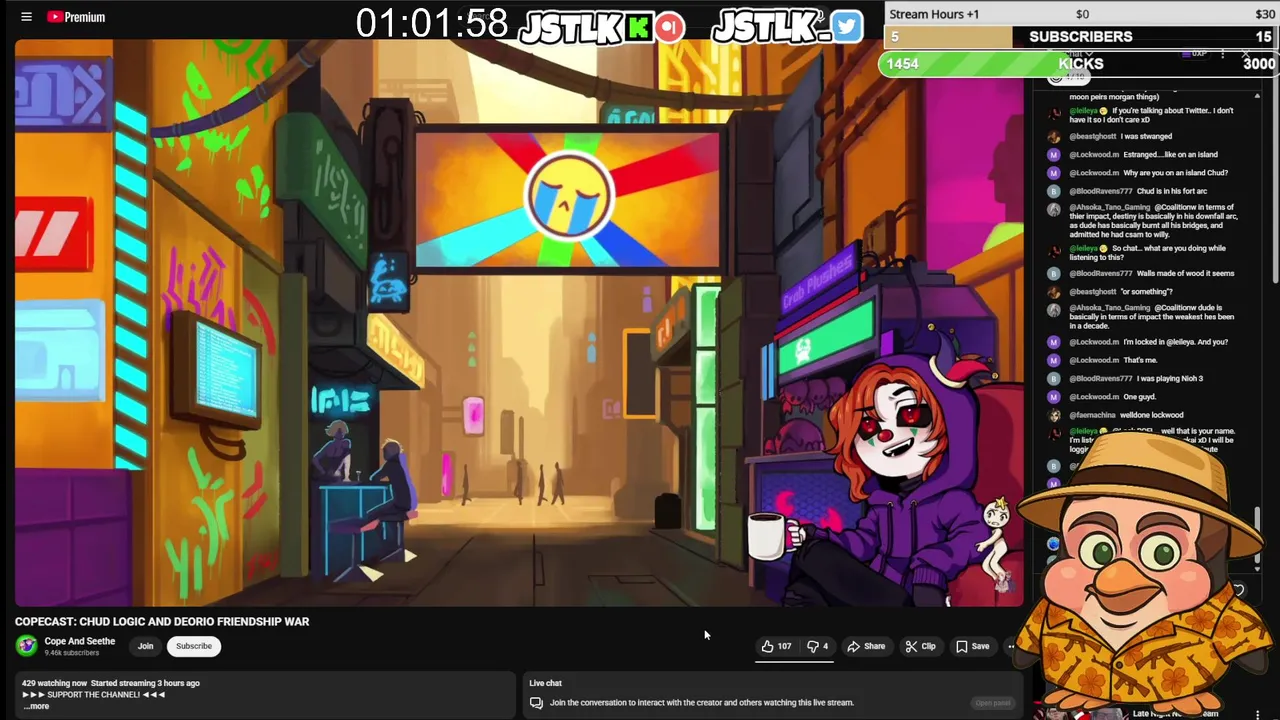Open the YouTube hamburger guide menu
Screen dimensions: 1280x720
click(27, 17)
